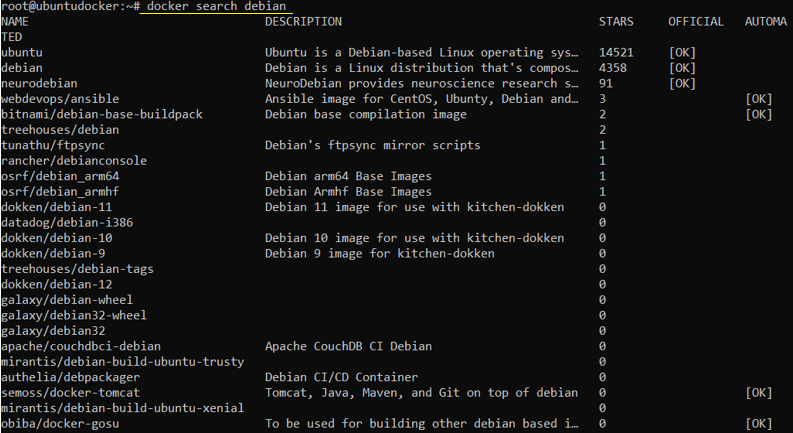Screen dimensions: 793x433
Task: Click the stars value 2 for treehouses/debian
Action: (x=602, y=130)
